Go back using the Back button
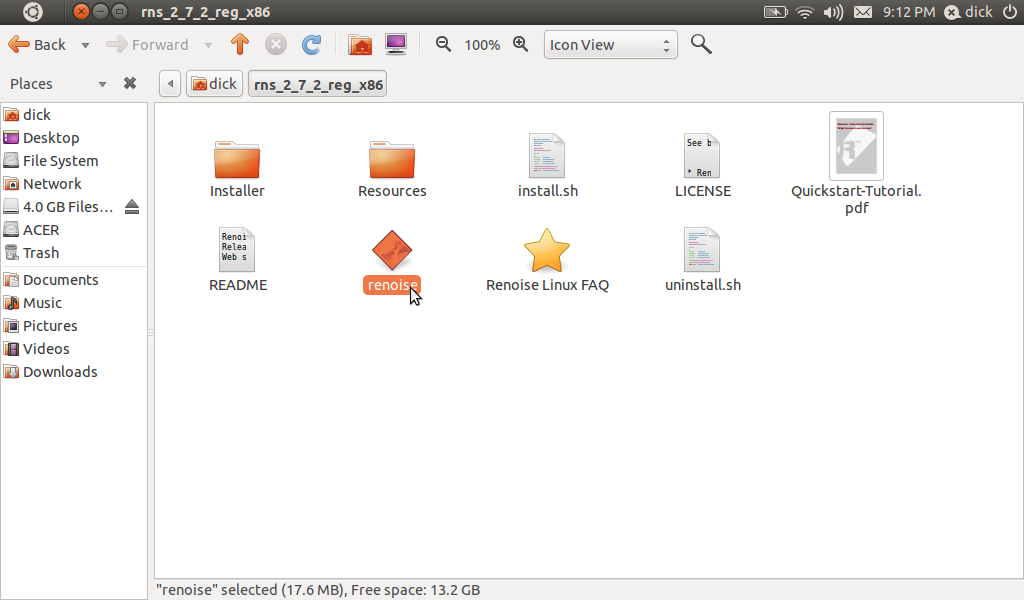 point(37,44)
